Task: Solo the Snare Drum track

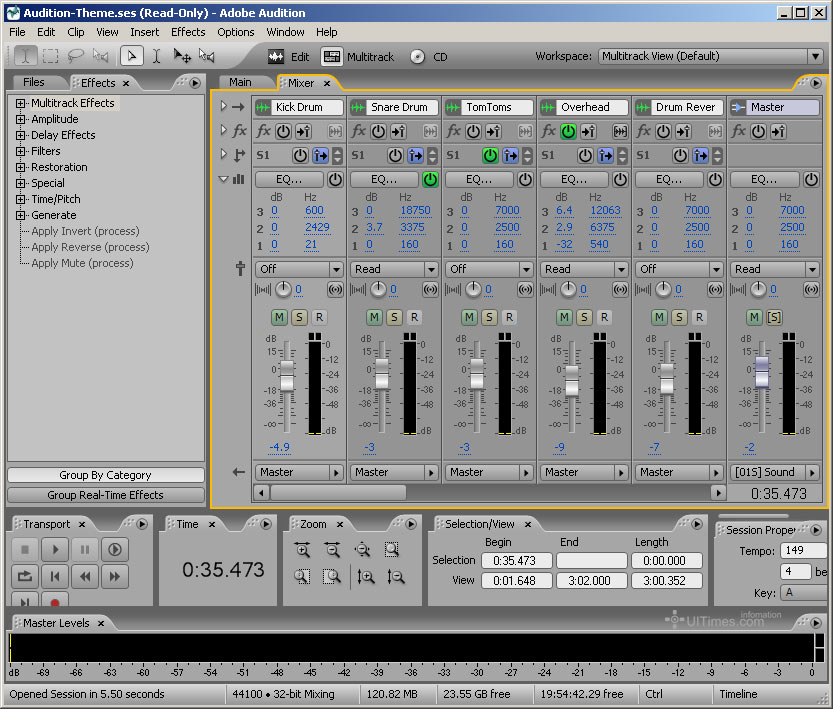Action: pyautogui.click(x=394, y=317)
